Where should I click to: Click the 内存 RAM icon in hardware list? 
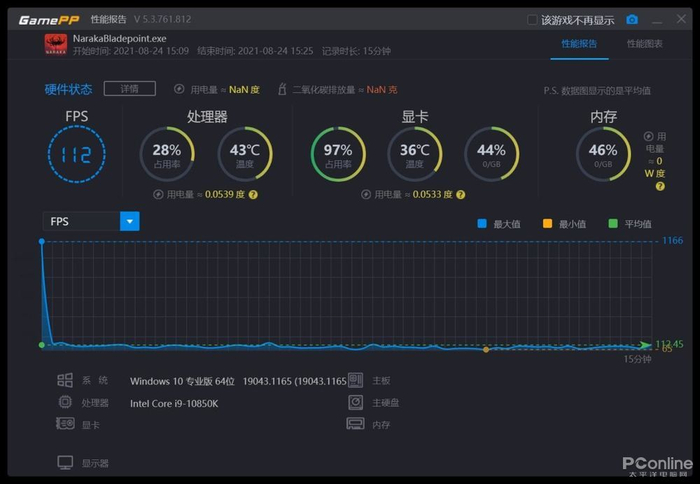click(355, 423)
